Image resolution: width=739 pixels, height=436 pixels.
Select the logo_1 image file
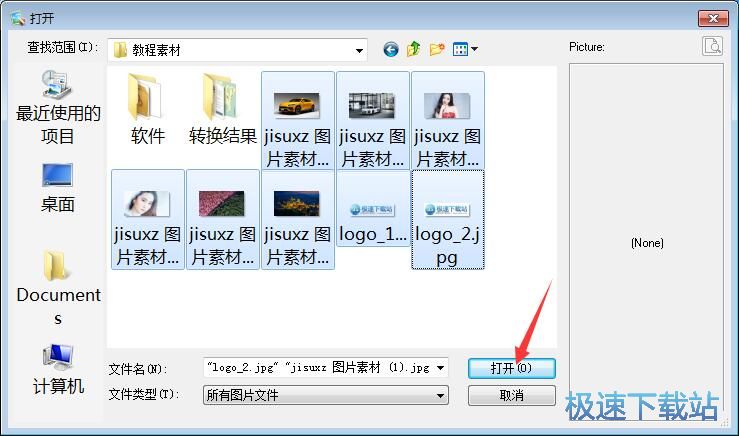click(372, 219)
